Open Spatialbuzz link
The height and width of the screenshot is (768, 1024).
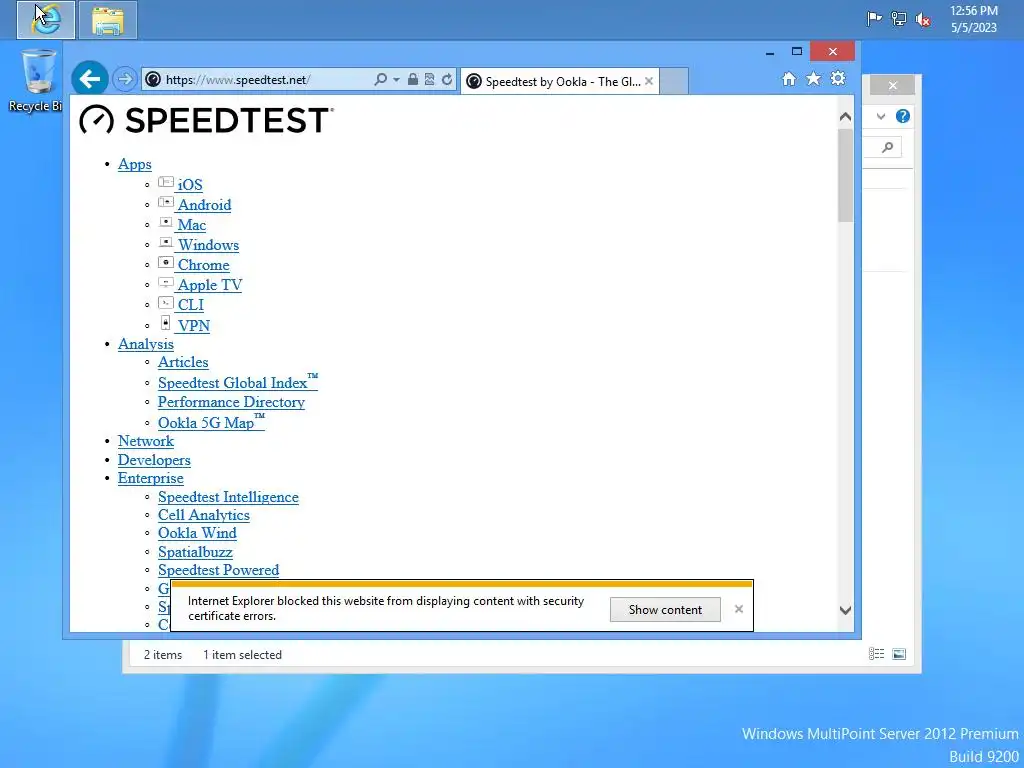[195, 552]
